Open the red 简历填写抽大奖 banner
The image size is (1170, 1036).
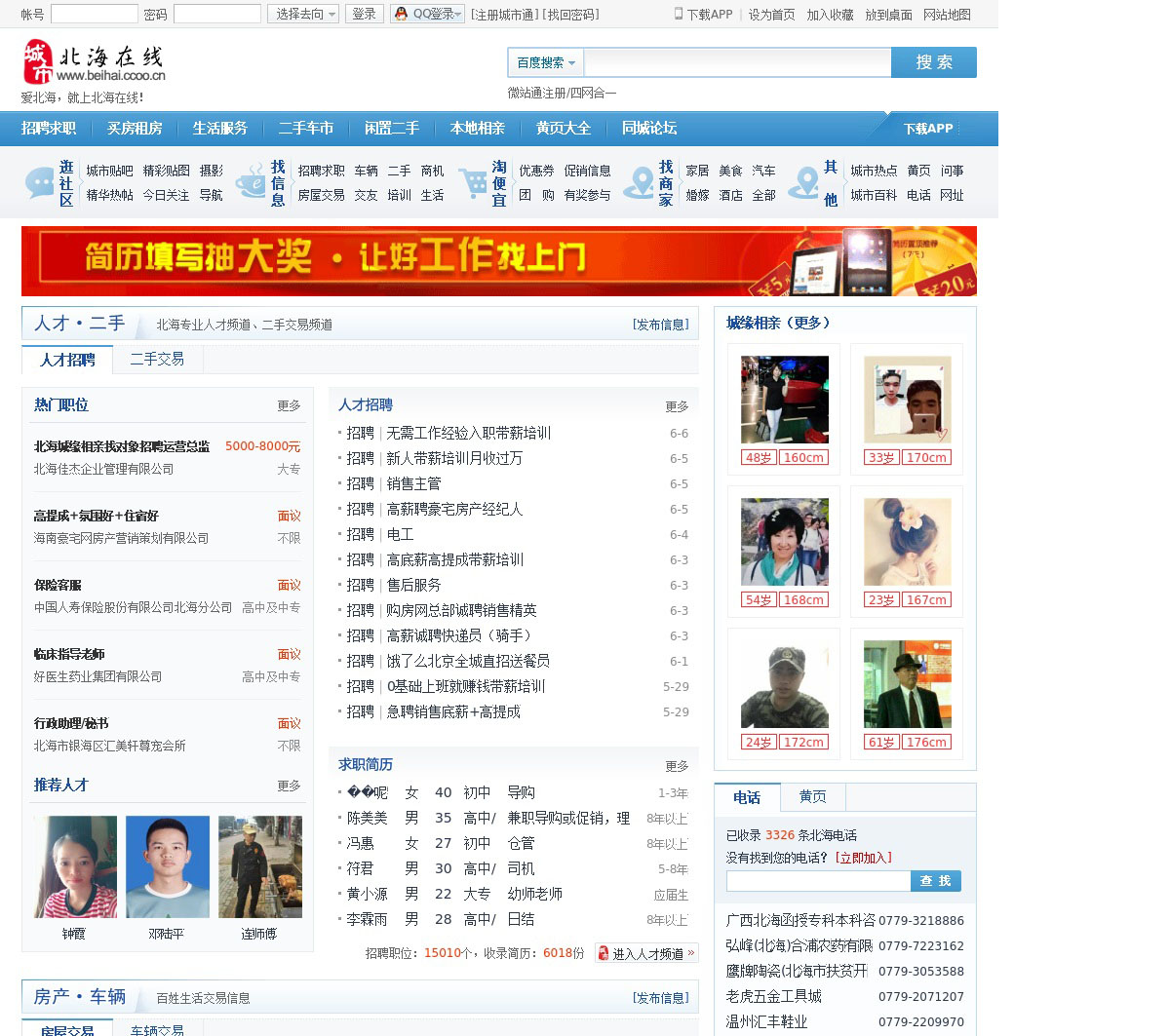click(498, 260)
